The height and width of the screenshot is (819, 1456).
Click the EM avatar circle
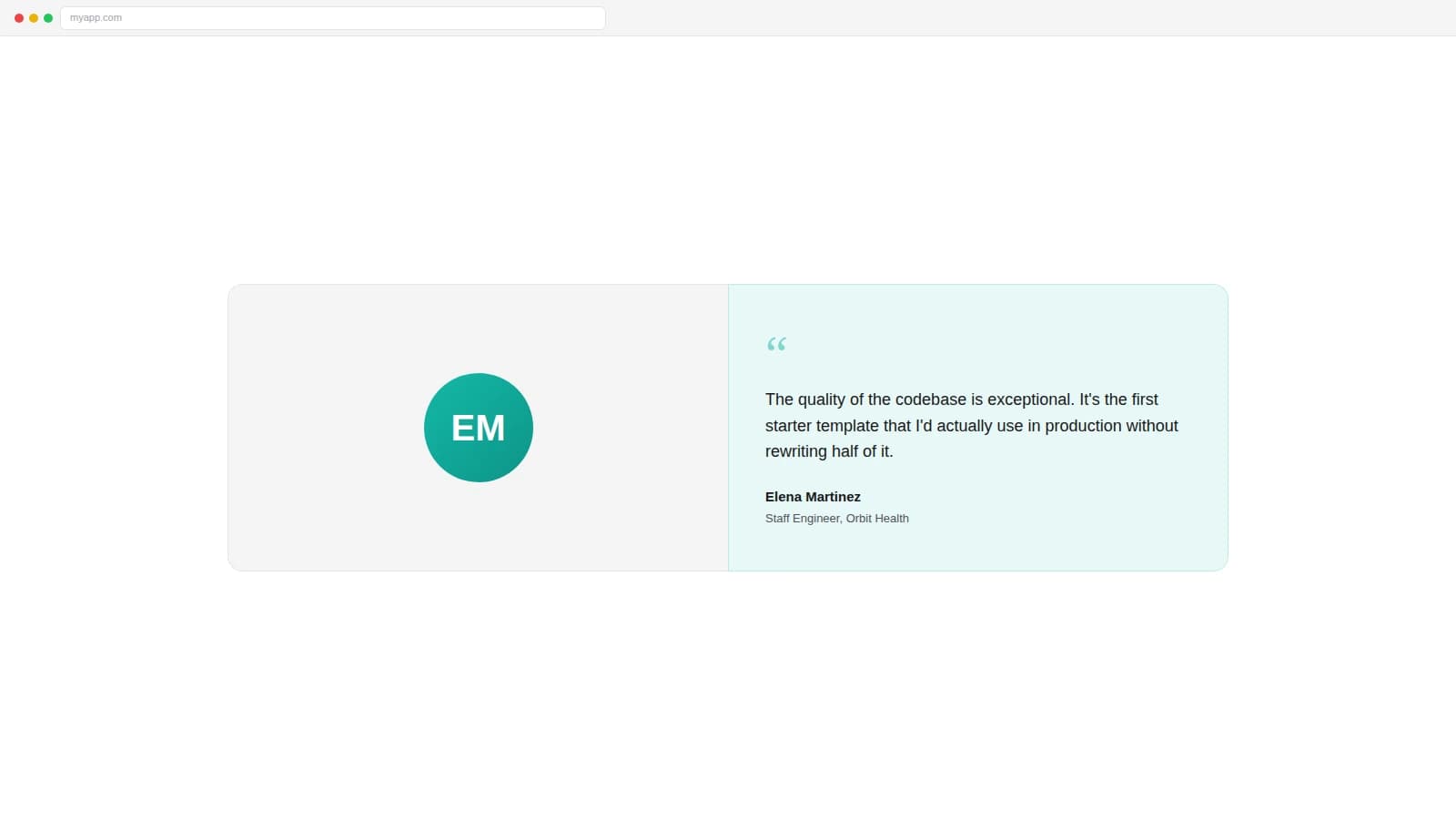point(479,428)
